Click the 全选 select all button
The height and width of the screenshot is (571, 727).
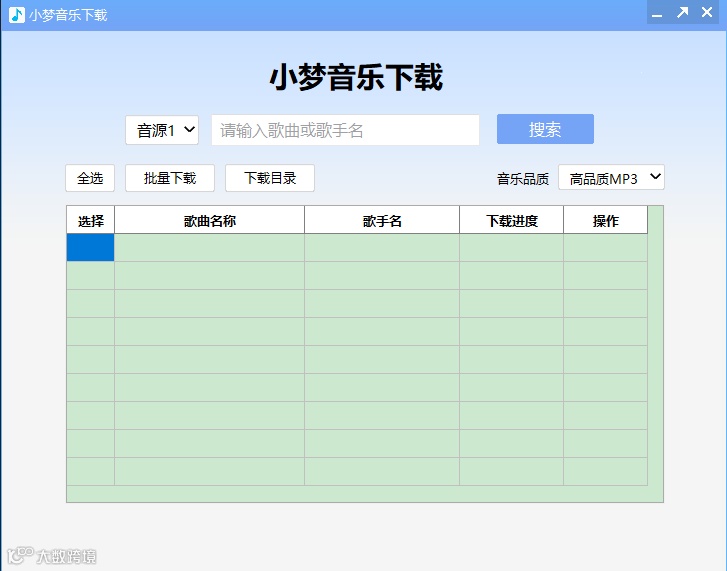[90, 178]
